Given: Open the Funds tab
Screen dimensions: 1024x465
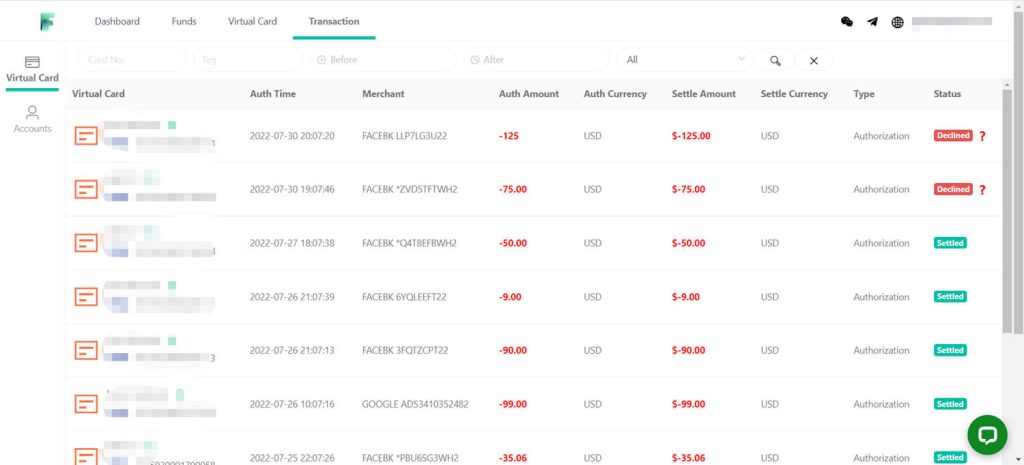Looking at the screenshot, I should (x=184, y=21).
